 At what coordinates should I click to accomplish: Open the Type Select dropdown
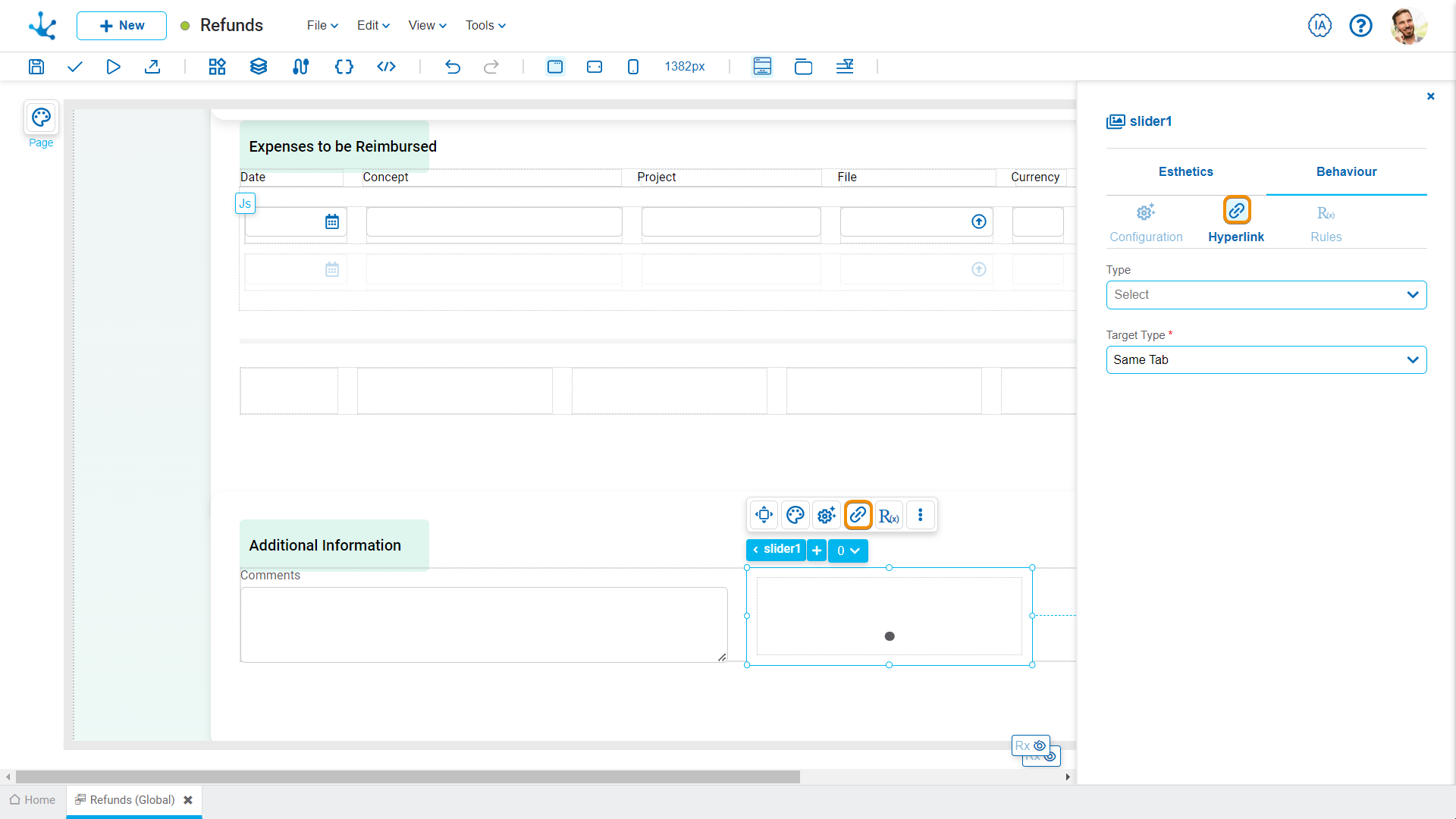1266,295
